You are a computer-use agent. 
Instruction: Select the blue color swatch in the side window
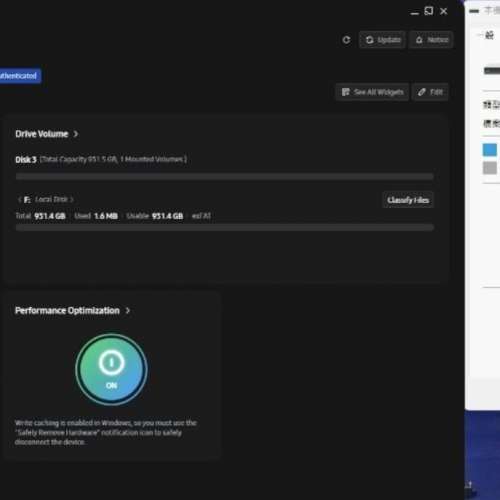click(490, 150)
